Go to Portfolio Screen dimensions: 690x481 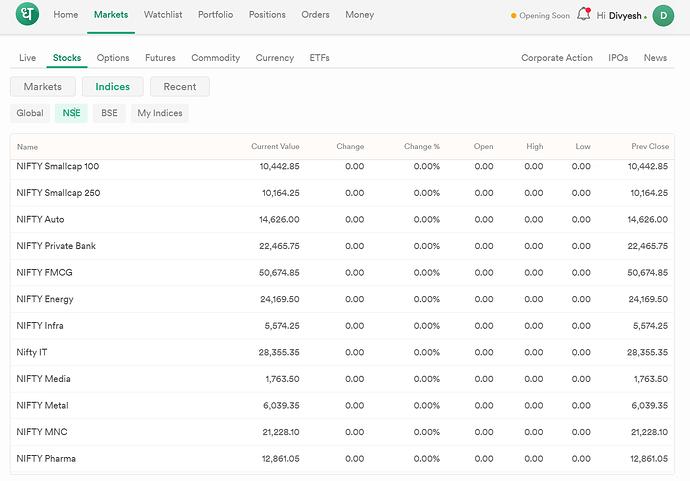point(216,15)
